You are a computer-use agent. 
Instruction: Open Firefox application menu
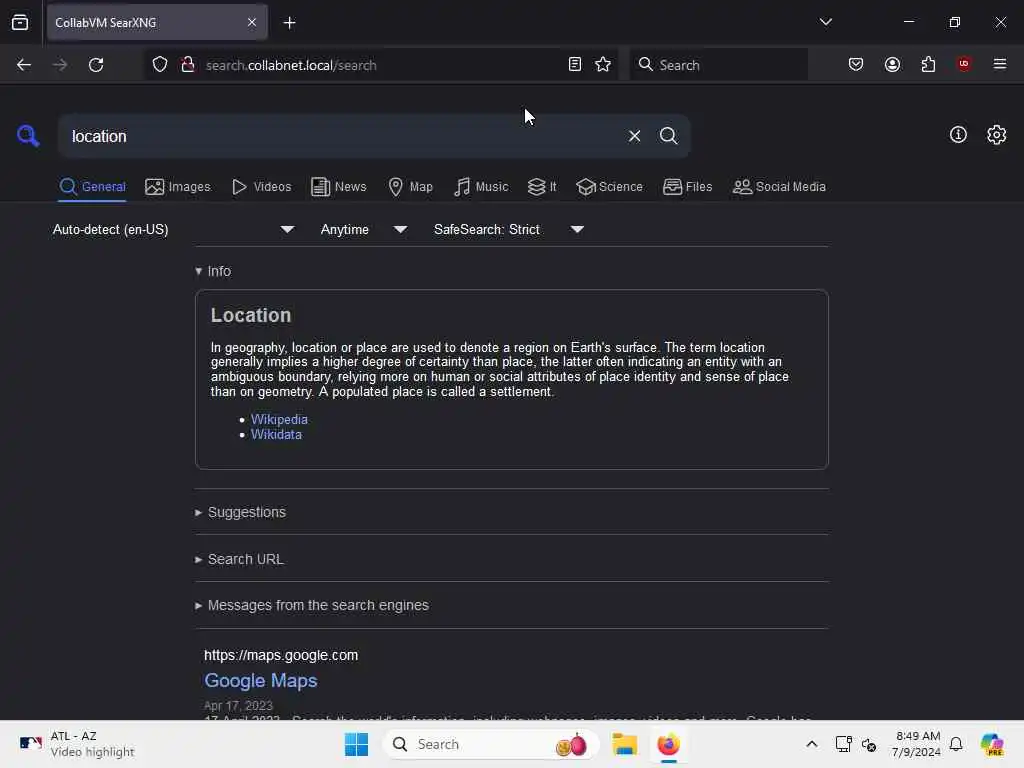coord(999,64)
